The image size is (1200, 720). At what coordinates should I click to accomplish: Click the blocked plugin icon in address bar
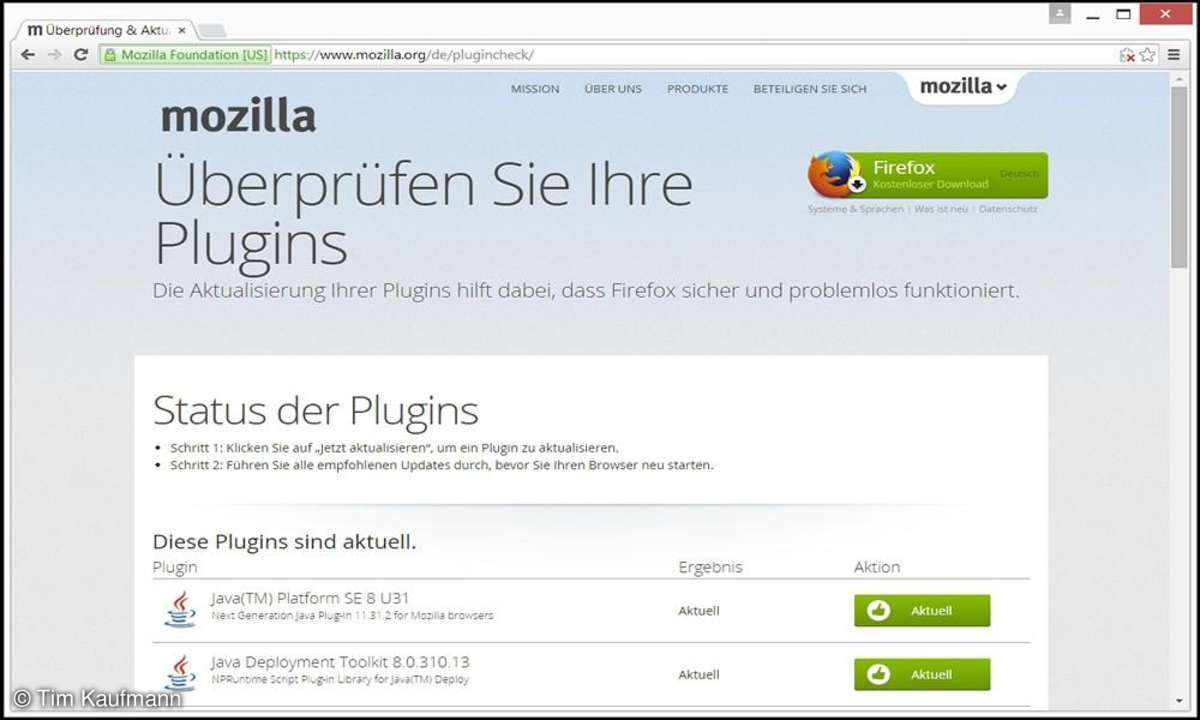pyautogui.click(x=1127, y=55)
